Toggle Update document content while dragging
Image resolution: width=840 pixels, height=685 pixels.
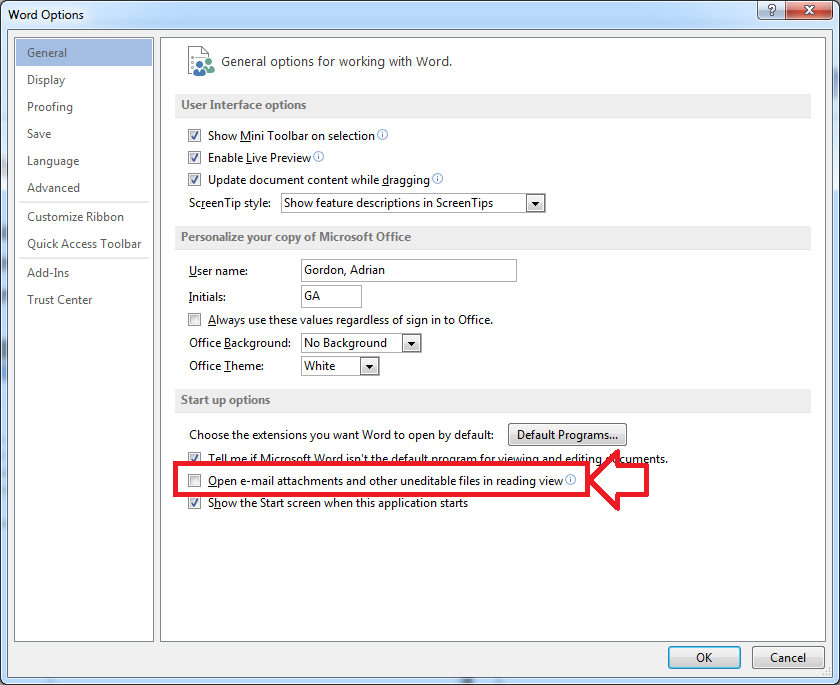(194, 179)
